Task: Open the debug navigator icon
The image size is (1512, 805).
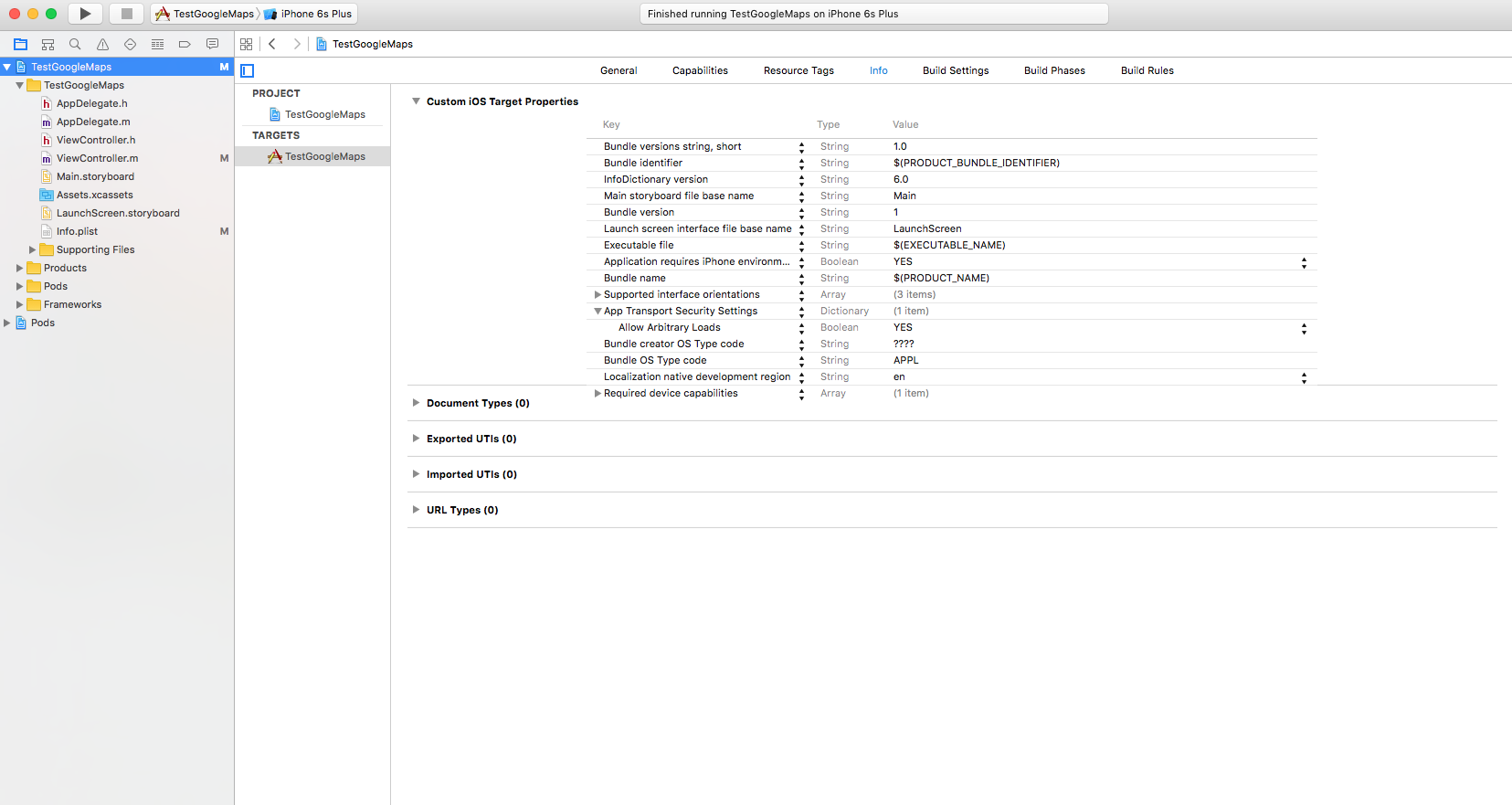Action: pos(157,44)
